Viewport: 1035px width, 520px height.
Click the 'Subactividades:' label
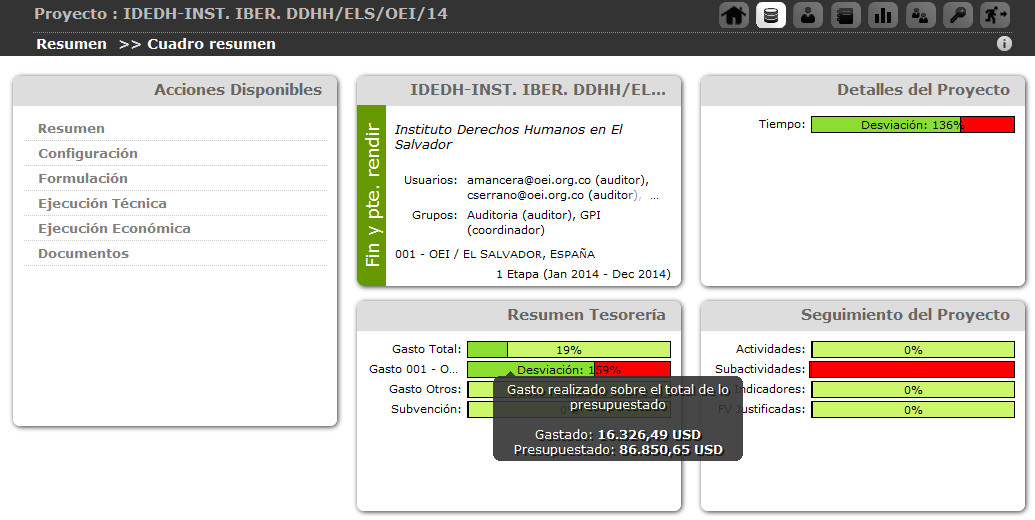tap(760, 369)
